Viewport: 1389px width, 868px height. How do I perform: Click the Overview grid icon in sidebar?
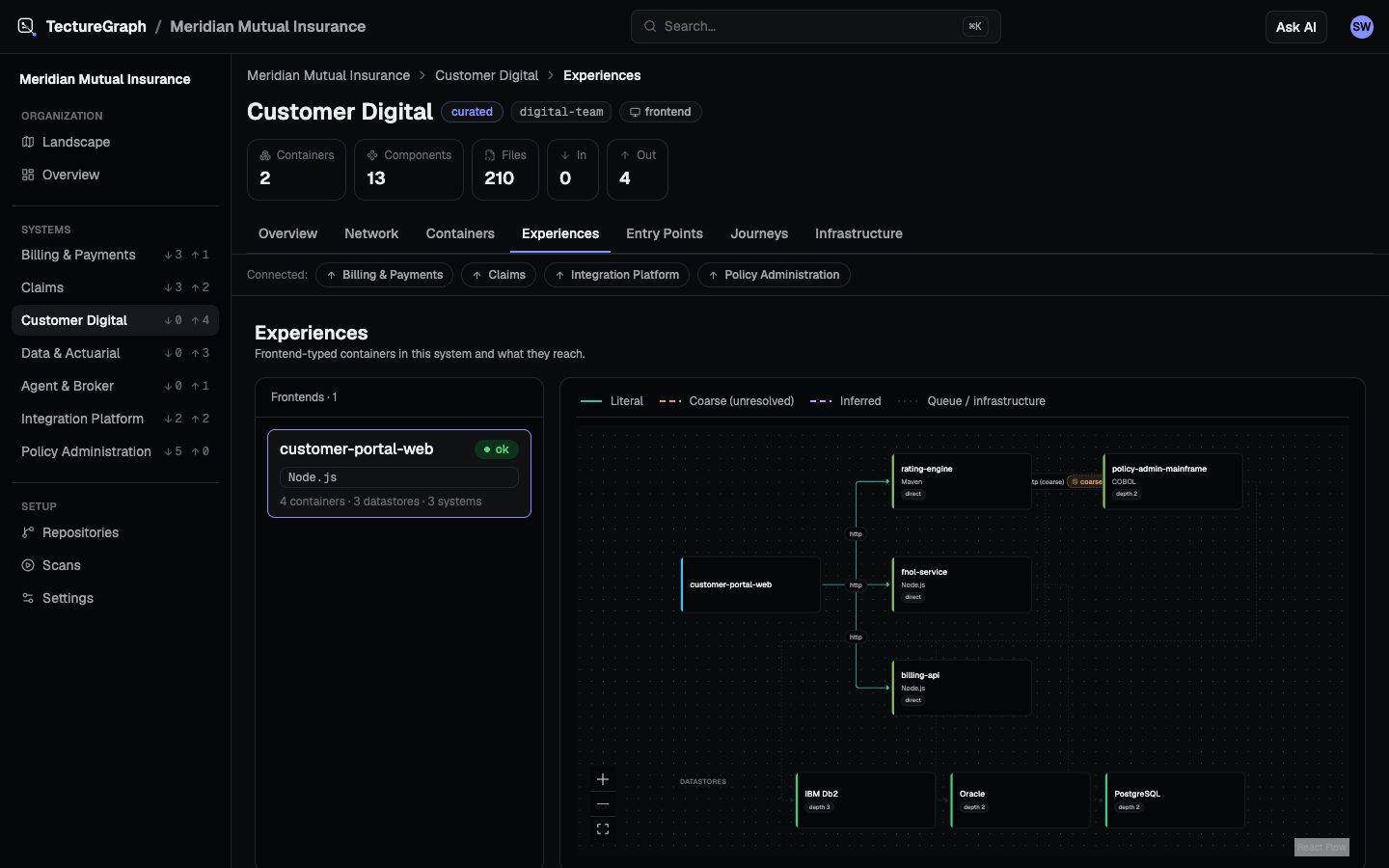tap(28, 175)
